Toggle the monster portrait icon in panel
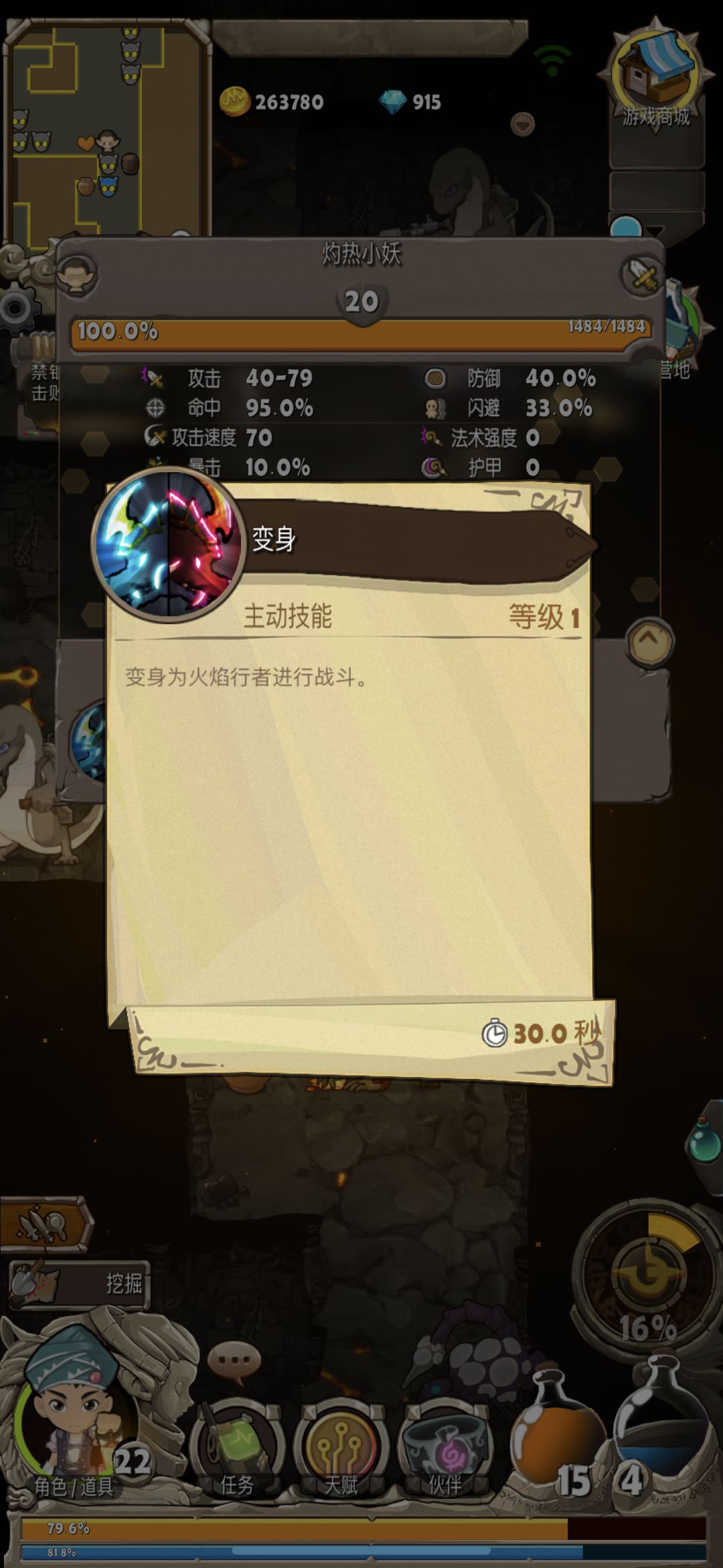723x1568 pixels. (x=77, y=275)
